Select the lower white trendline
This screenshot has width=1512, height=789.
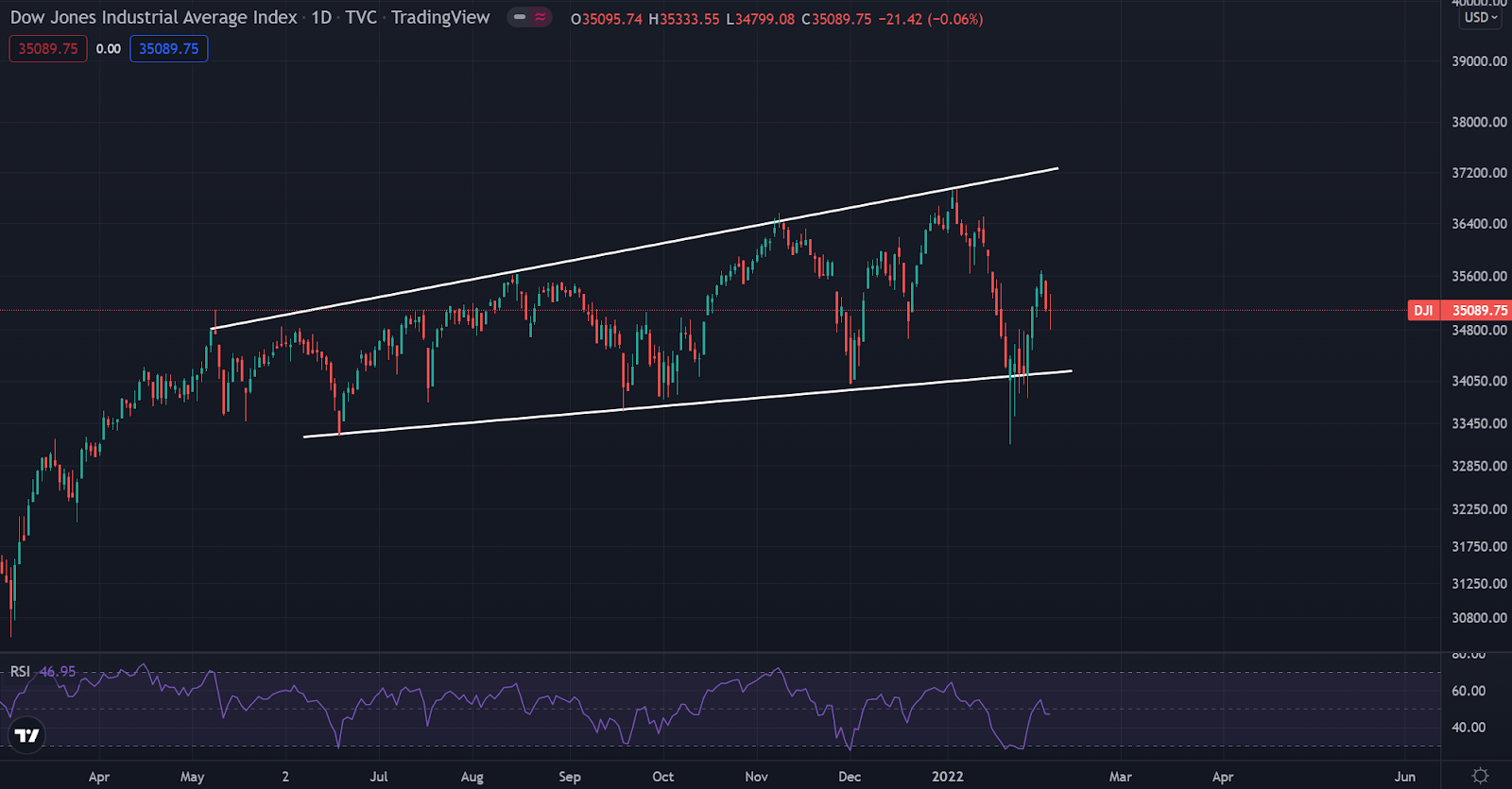click(687, 403)
